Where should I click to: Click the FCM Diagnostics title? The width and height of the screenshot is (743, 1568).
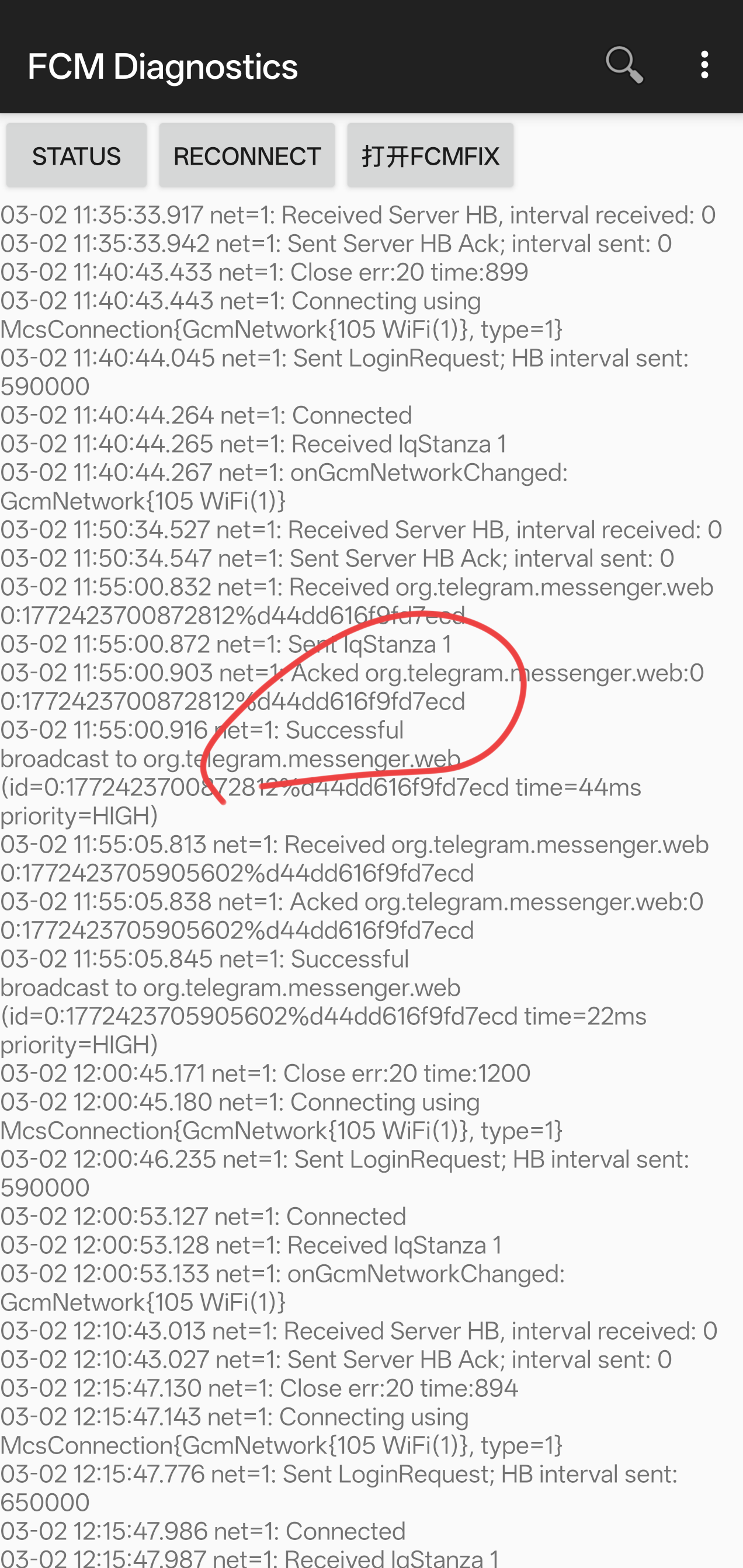[162, 67]
